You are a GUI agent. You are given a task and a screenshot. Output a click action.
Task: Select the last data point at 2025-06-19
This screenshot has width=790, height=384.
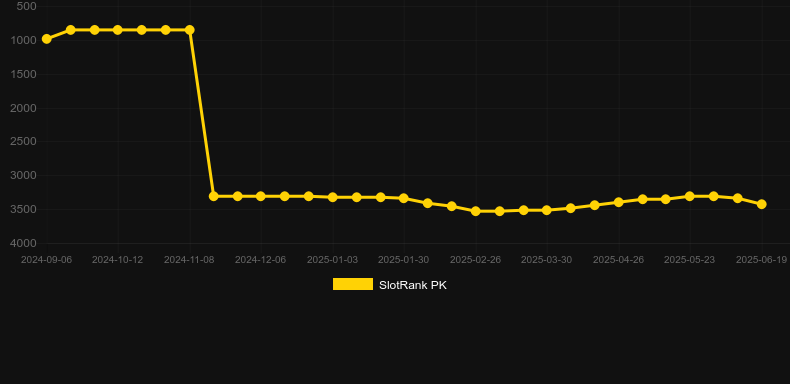[x=762, y=204]
